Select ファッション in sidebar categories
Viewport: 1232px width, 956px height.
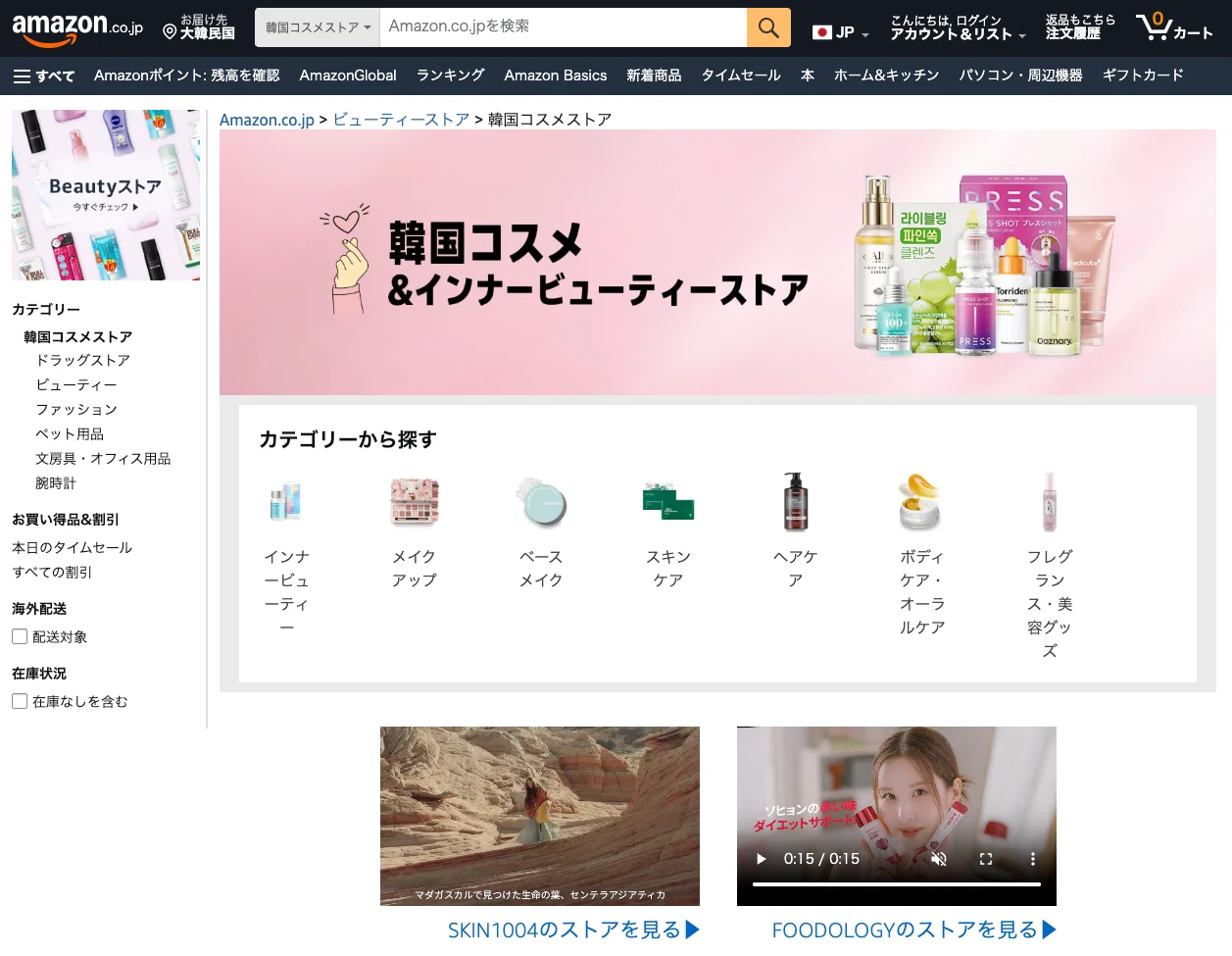(x=76, y=409)
